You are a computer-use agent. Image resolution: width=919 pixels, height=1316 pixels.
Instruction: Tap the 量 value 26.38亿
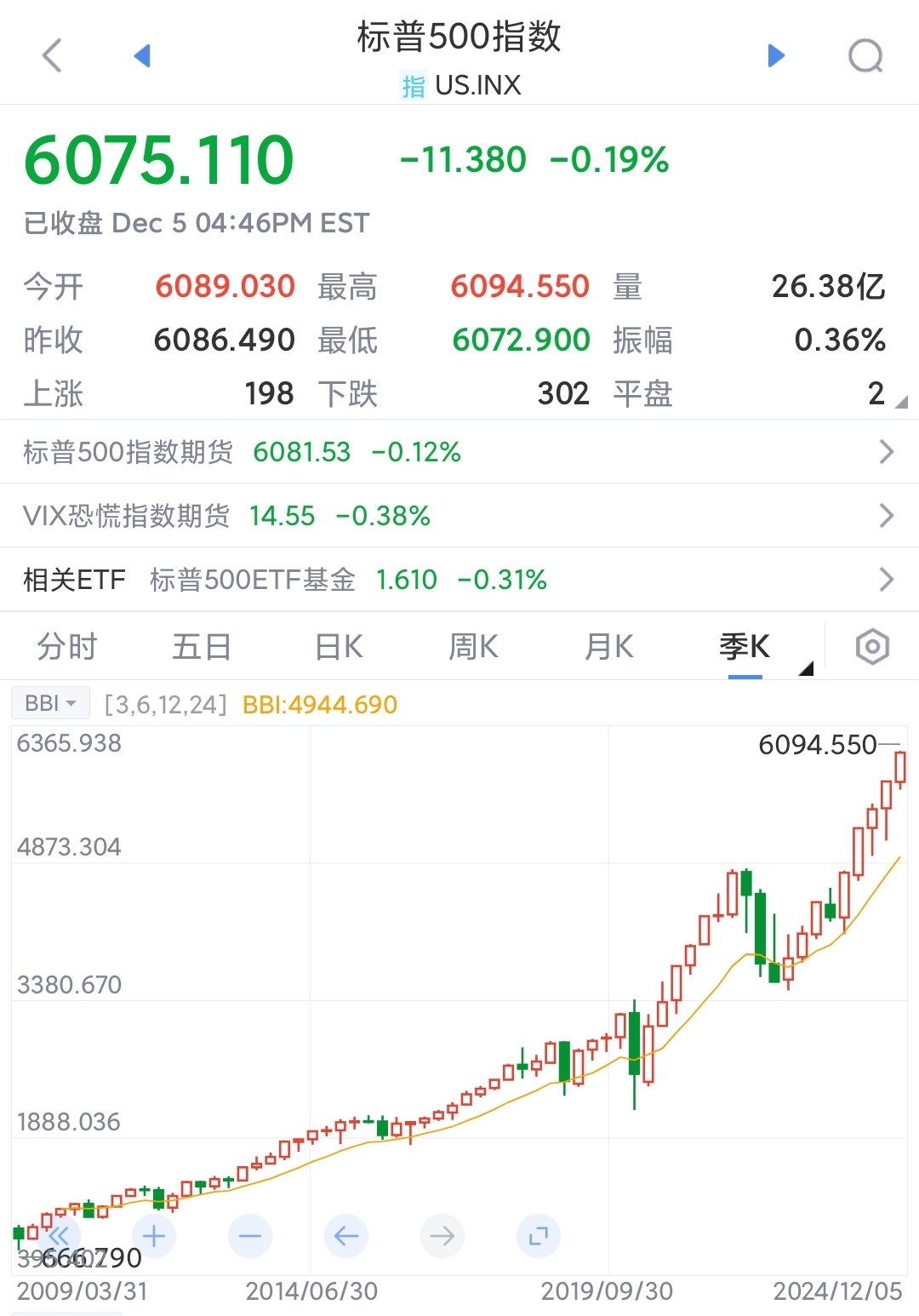point(829,286)
